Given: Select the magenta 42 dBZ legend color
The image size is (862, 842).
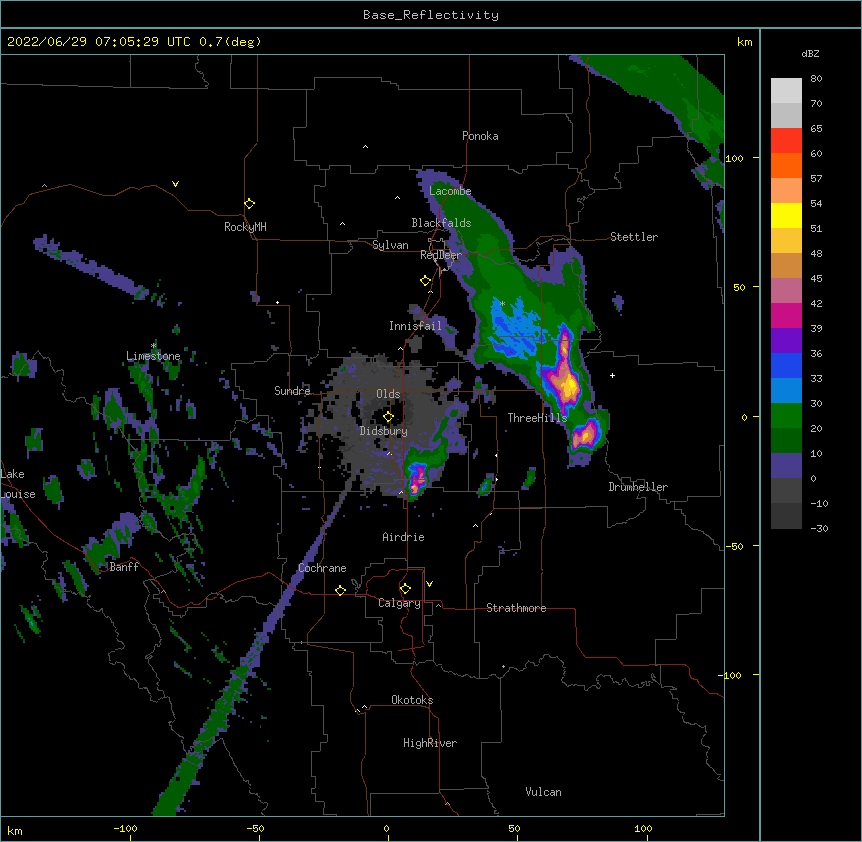Looking at the screenshot, I should (x=786, y=315).
